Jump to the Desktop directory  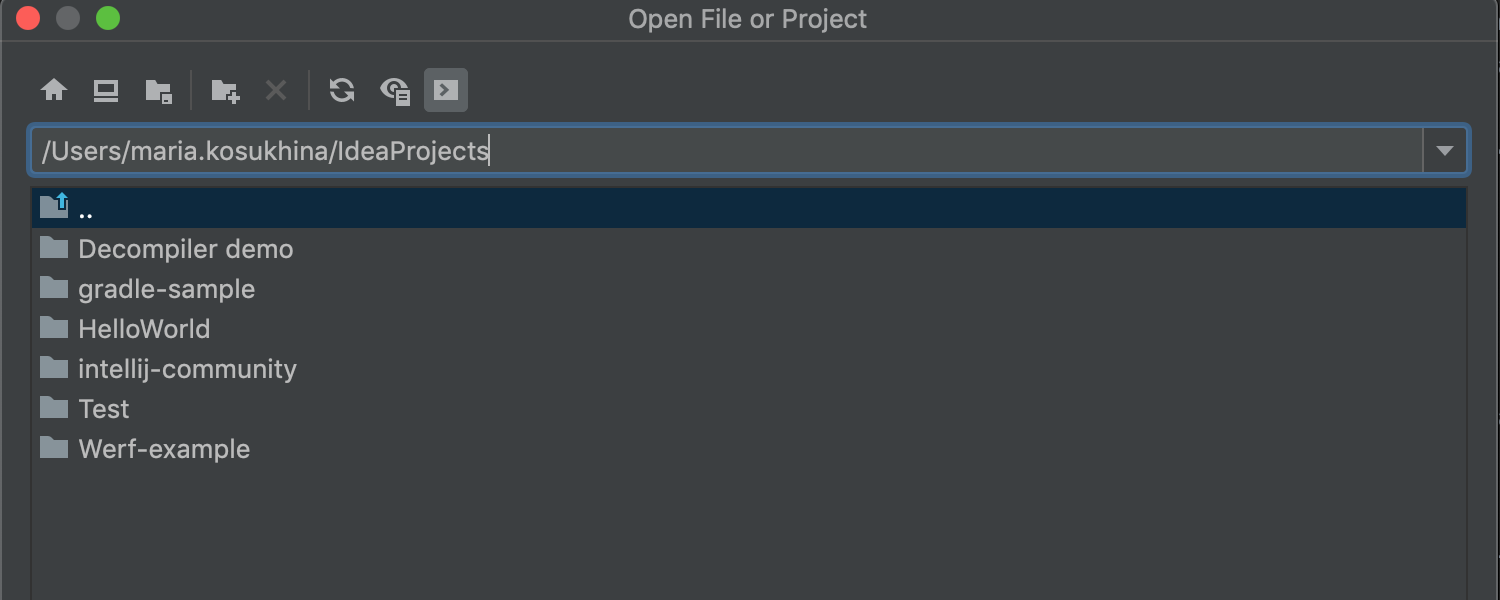click(x=106, y=91)
